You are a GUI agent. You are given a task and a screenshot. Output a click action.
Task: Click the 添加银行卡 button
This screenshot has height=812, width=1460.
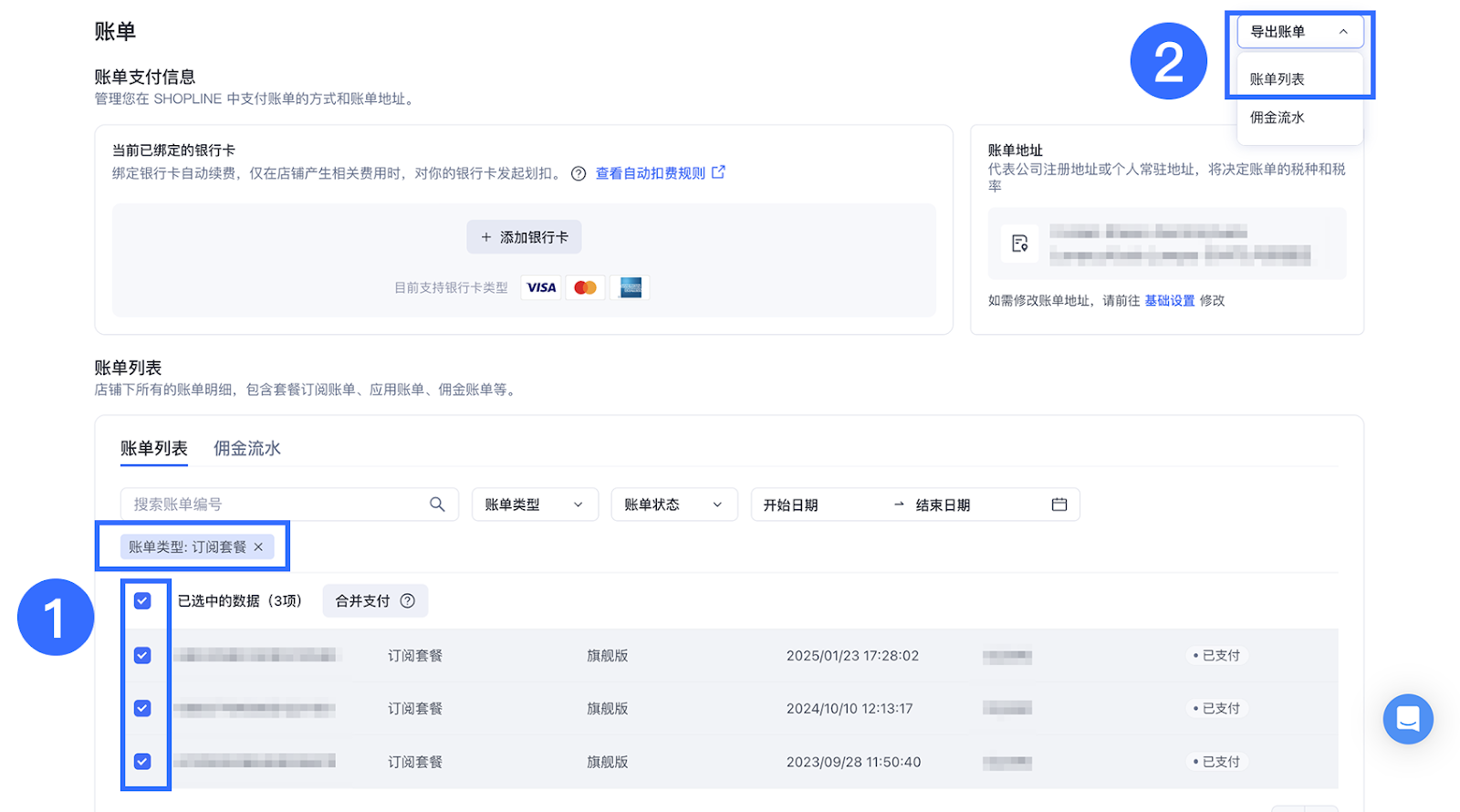pyautogui.click(x=524, y=237)
